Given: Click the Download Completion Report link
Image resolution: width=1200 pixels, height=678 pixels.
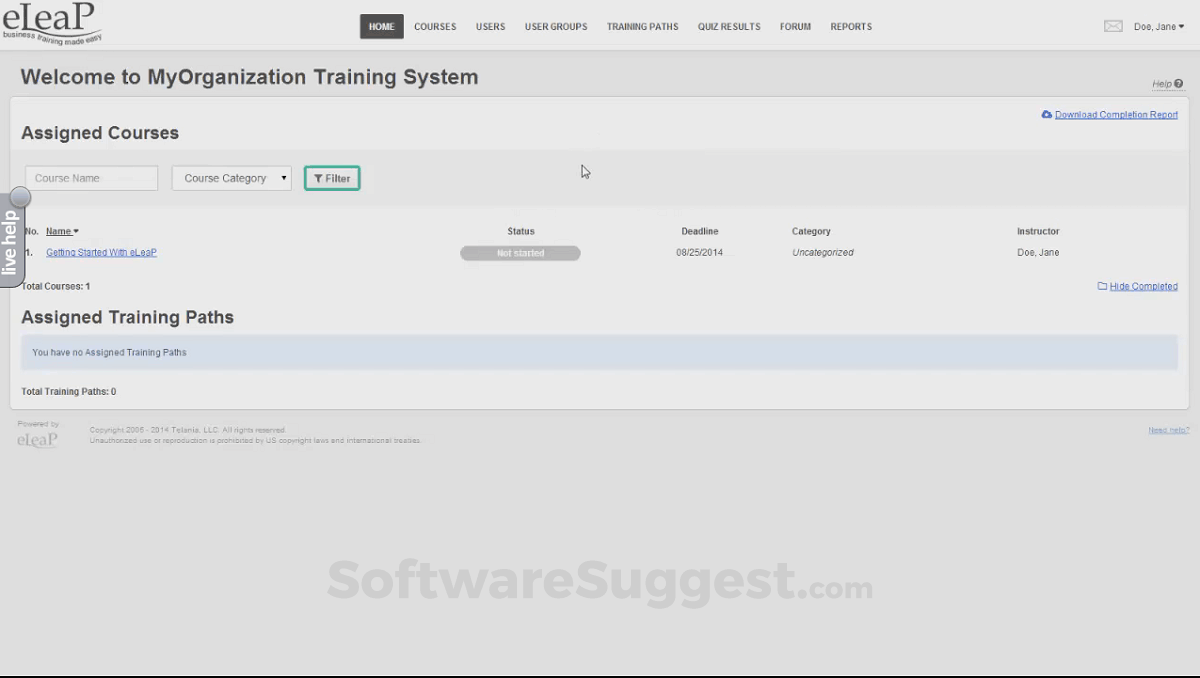Looking at the screenshot, I should click(x=1116, y=114).
